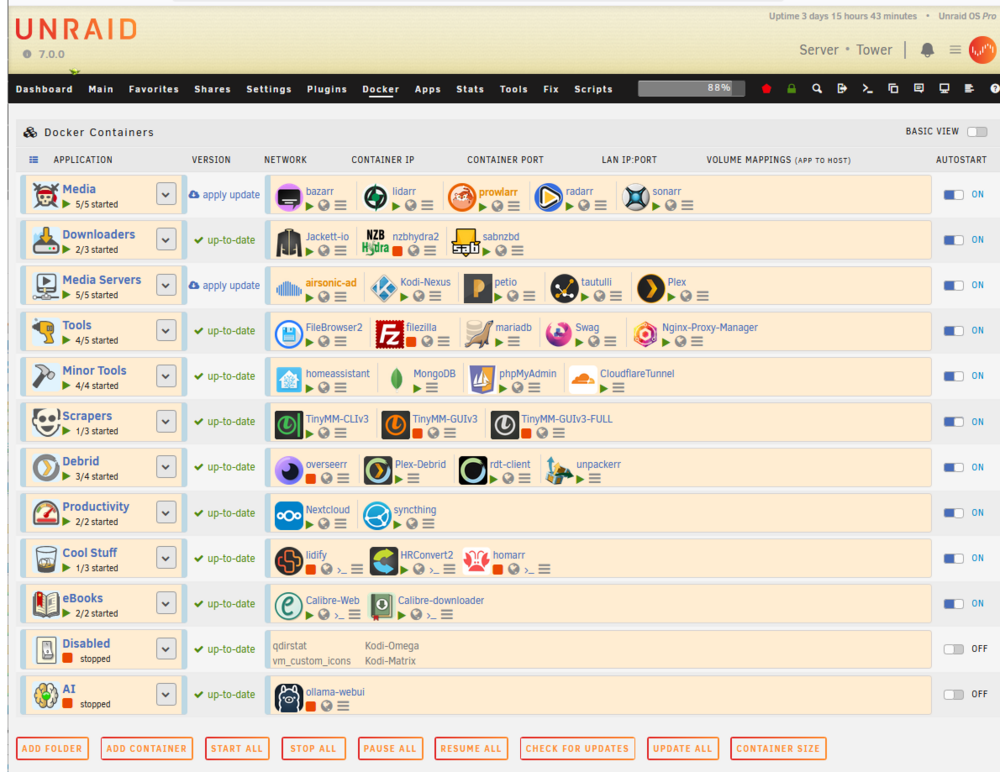Select the radarr container icon
Screen dimensions: 1000x772
pos(548,197)
